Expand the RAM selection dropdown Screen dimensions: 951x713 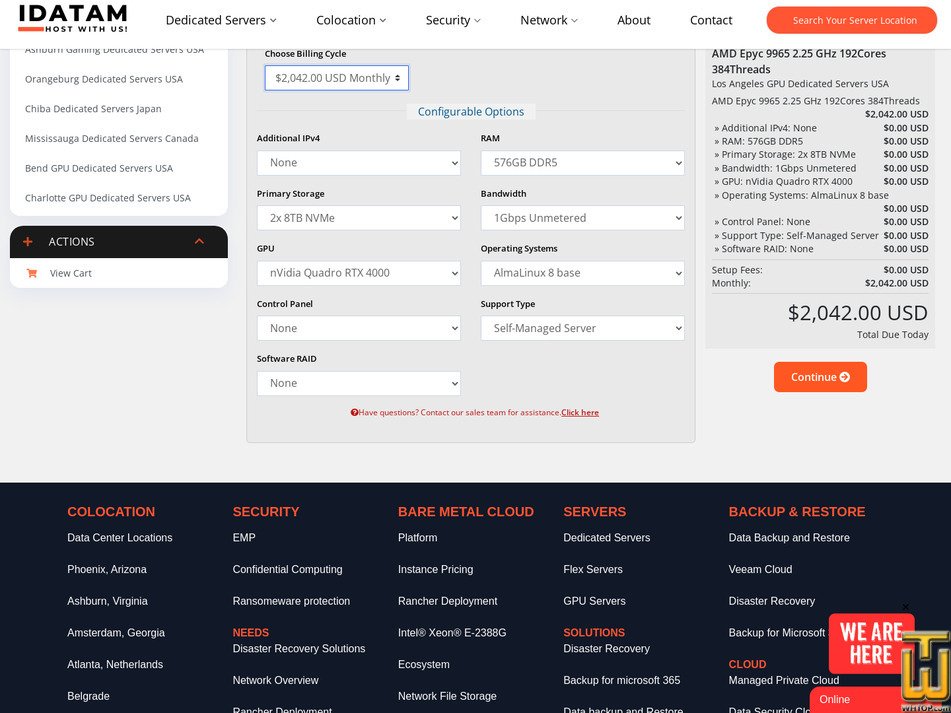point(582,163)
